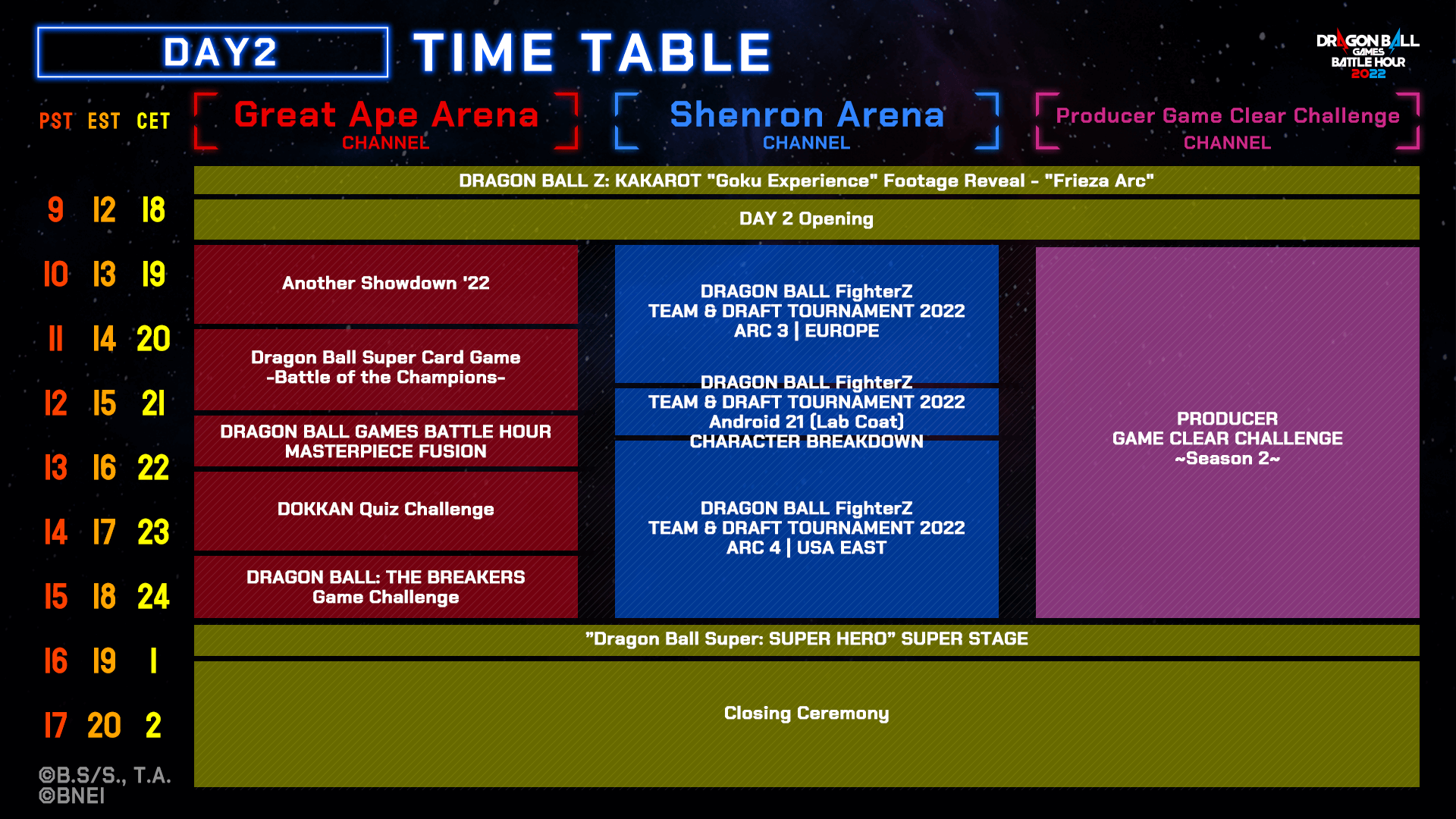The height and width of the screenshot is (819, 1456).
Task: Select the EST timezone column header
Action: pos(105,119)
